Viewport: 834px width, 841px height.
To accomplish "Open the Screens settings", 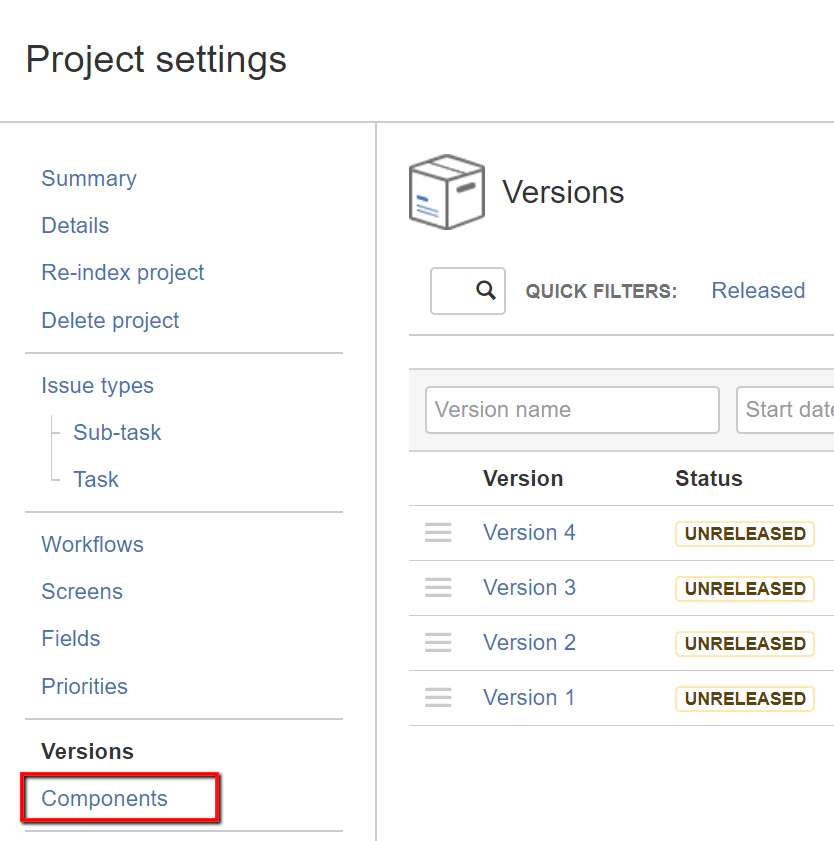I will [81, 592].
